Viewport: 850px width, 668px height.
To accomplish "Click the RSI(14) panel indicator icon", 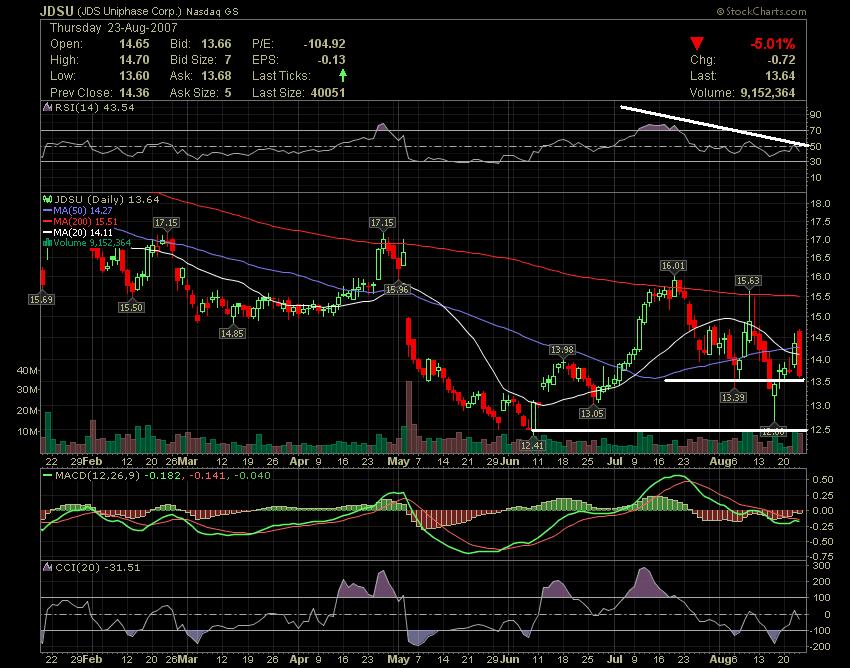I will pos(48,107).
